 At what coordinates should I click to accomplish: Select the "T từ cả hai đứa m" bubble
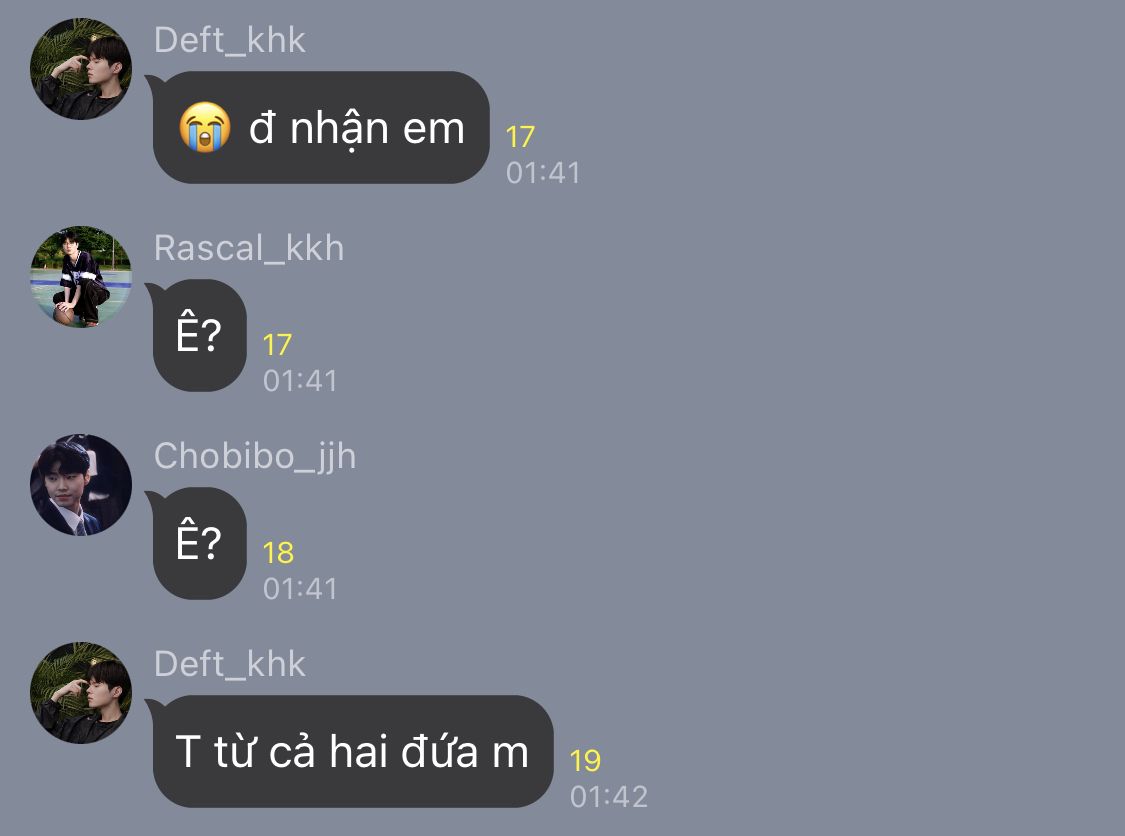[352, 751]
